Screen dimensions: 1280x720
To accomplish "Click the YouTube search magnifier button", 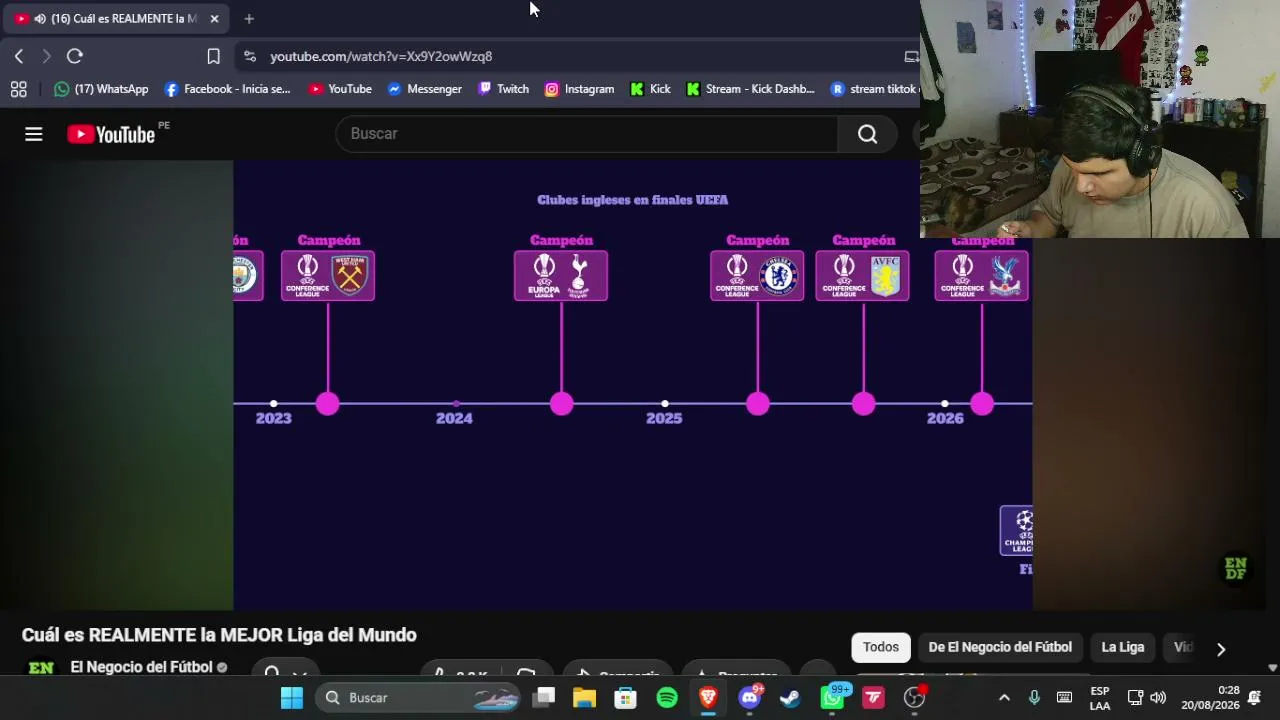I will (867, 134).
